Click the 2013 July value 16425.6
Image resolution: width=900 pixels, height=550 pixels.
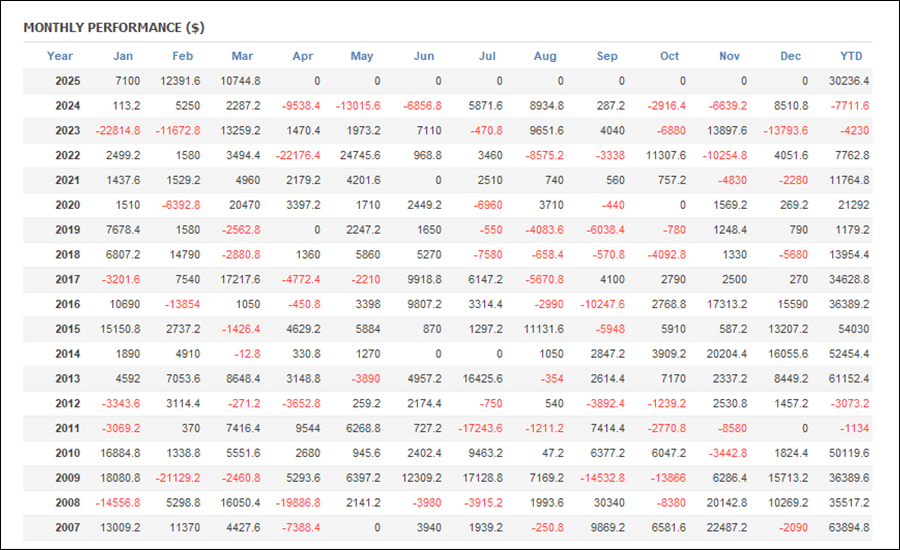483,378
